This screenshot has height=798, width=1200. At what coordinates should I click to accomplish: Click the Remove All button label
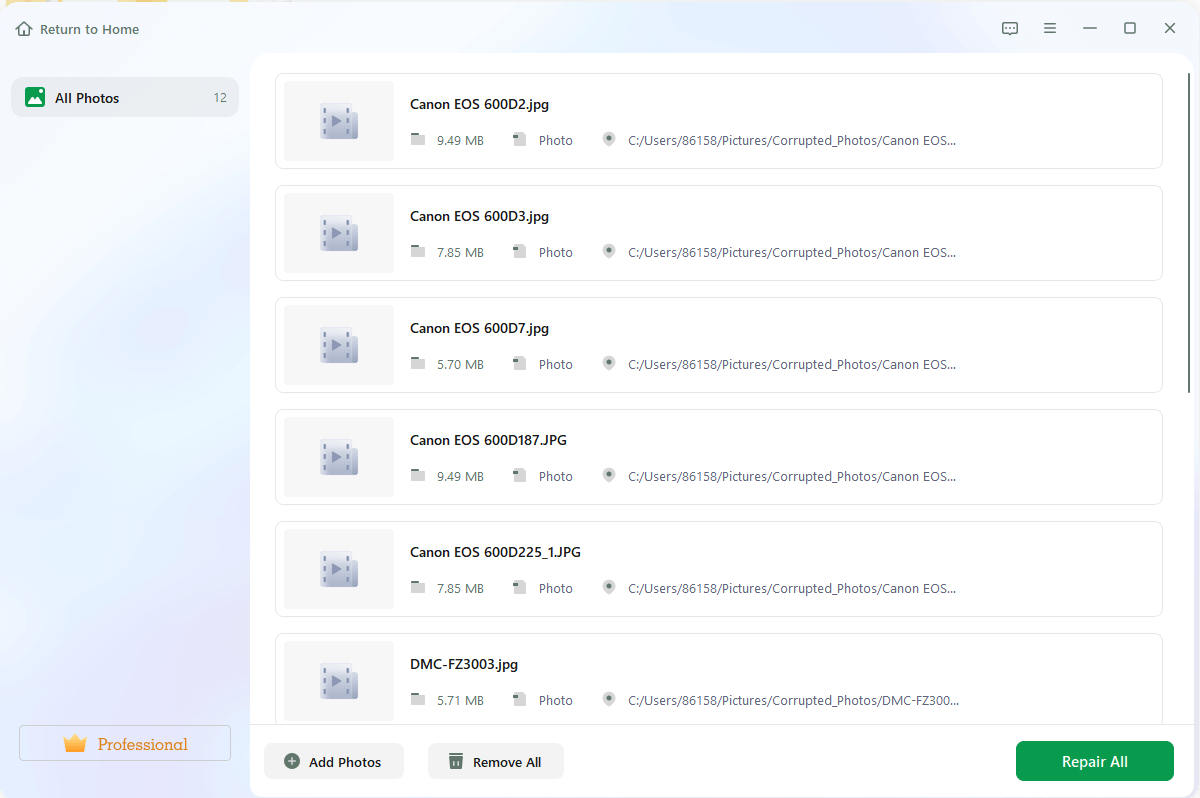pos(507,763)
